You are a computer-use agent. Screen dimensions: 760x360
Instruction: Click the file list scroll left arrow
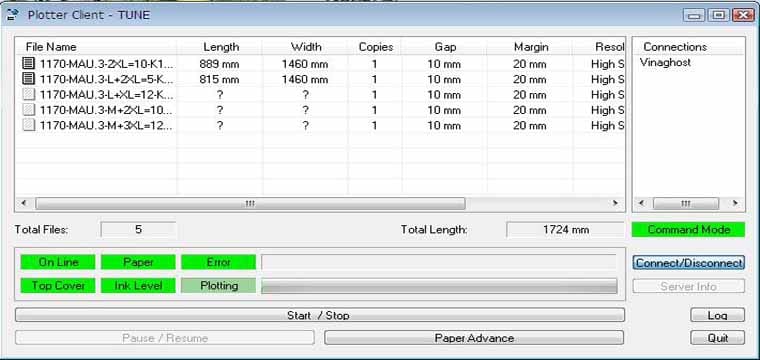(24, 203)
